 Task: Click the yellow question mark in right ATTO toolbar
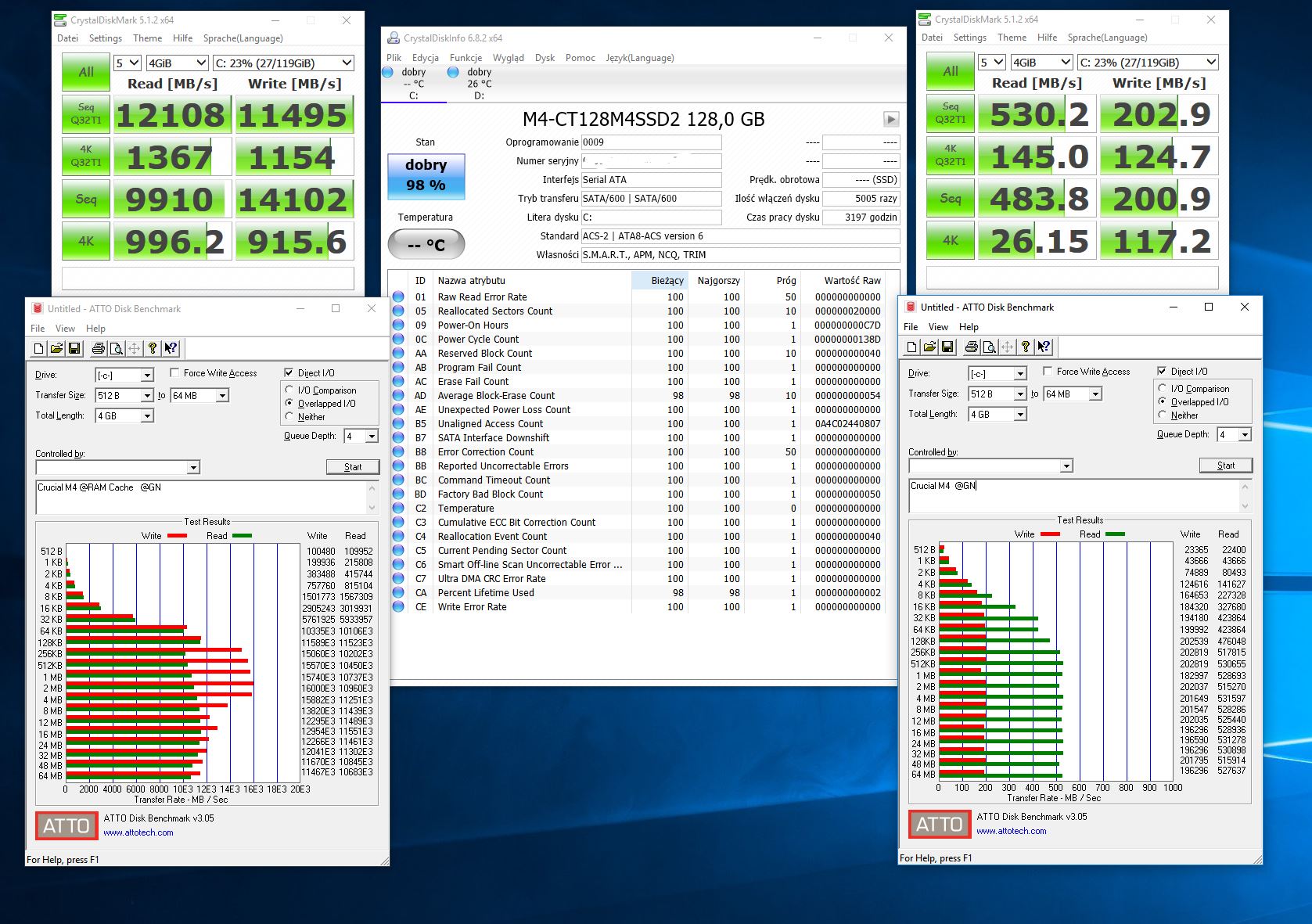pos(1026,347)
